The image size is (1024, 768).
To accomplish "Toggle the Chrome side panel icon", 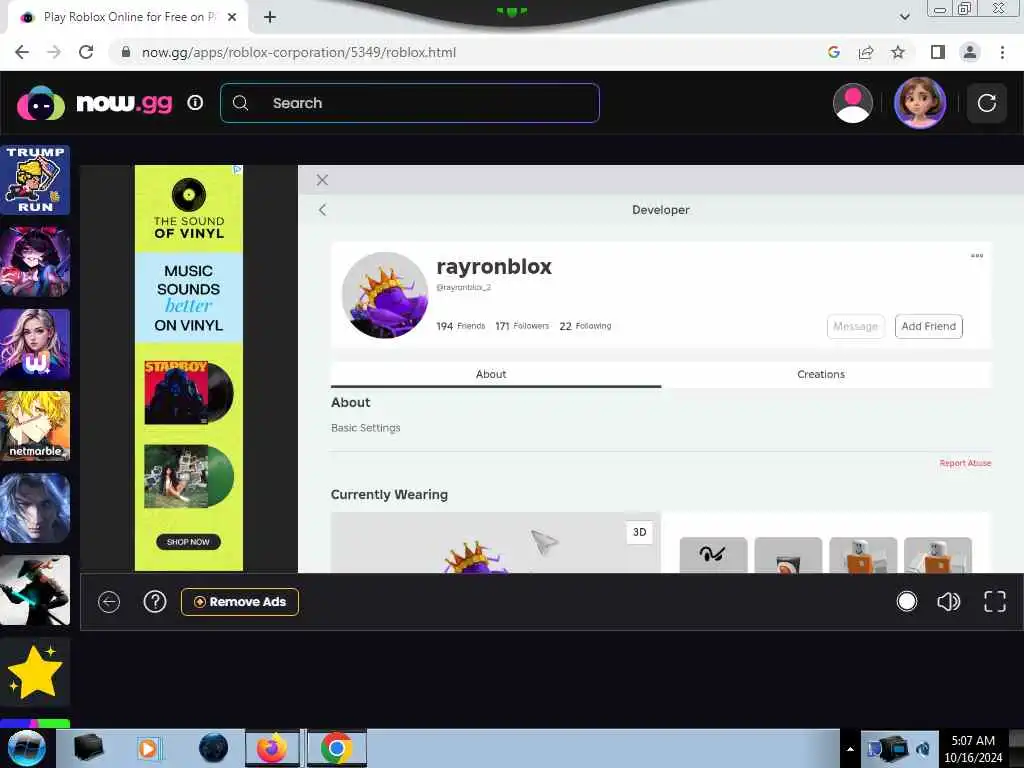I will (x=938, y=52).
